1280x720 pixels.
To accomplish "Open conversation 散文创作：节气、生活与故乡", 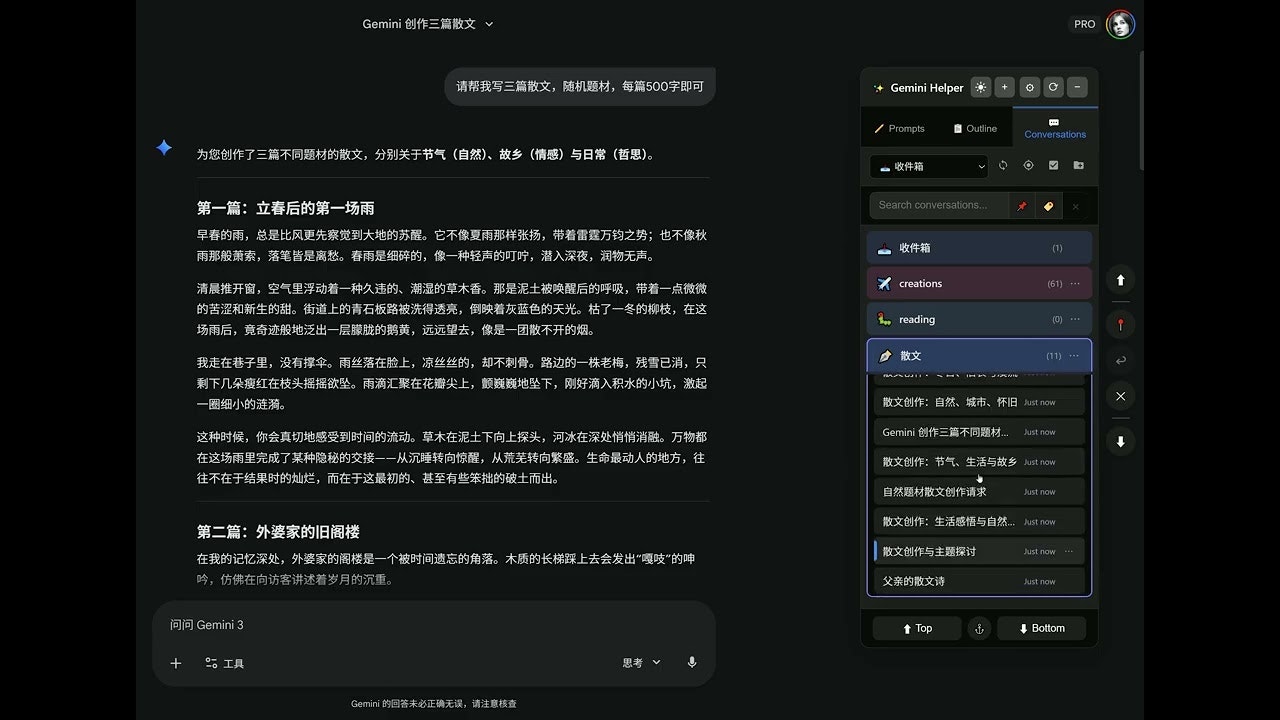I will [x=979, y=462].
